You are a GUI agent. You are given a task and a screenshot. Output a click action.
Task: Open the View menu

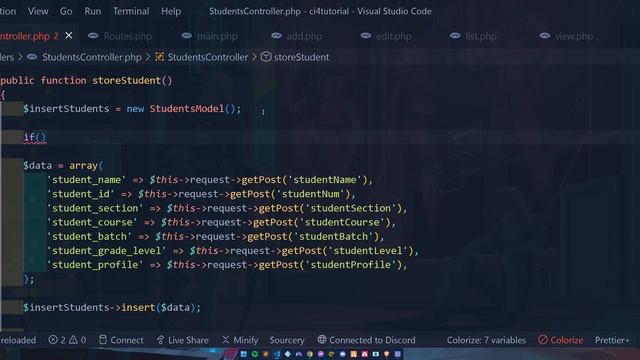(38, 11)
